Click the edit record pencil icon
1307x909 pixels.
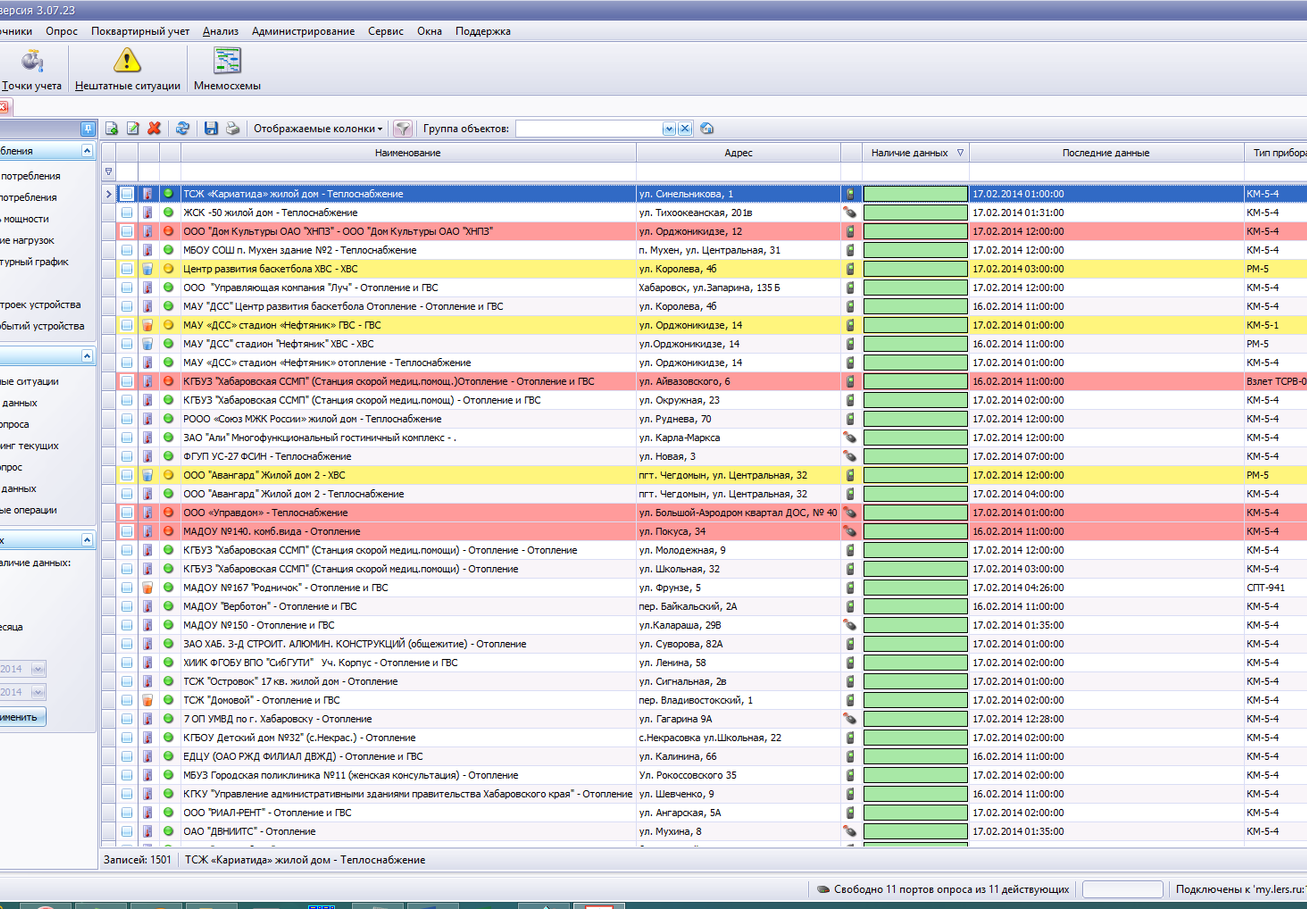[x=132, y=129]
